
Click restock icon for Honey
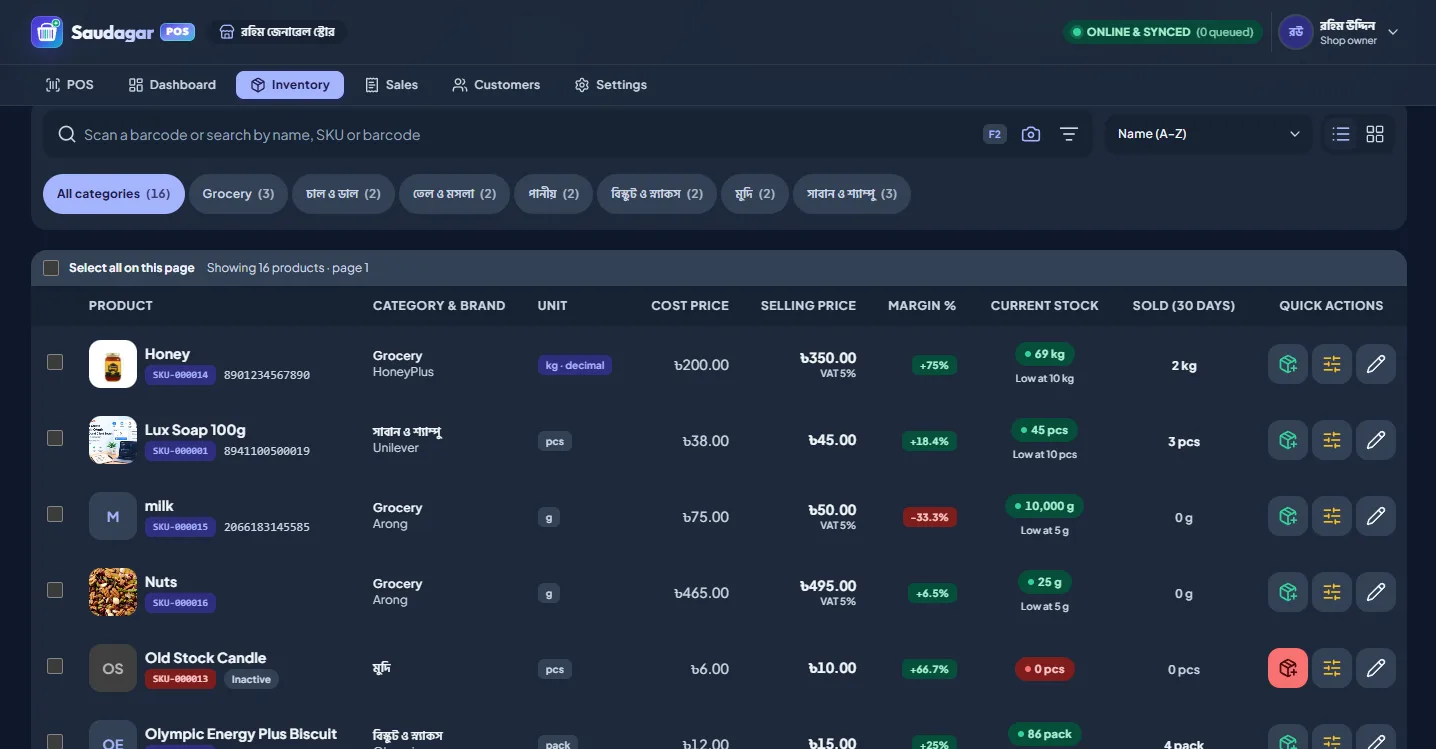1288,364
